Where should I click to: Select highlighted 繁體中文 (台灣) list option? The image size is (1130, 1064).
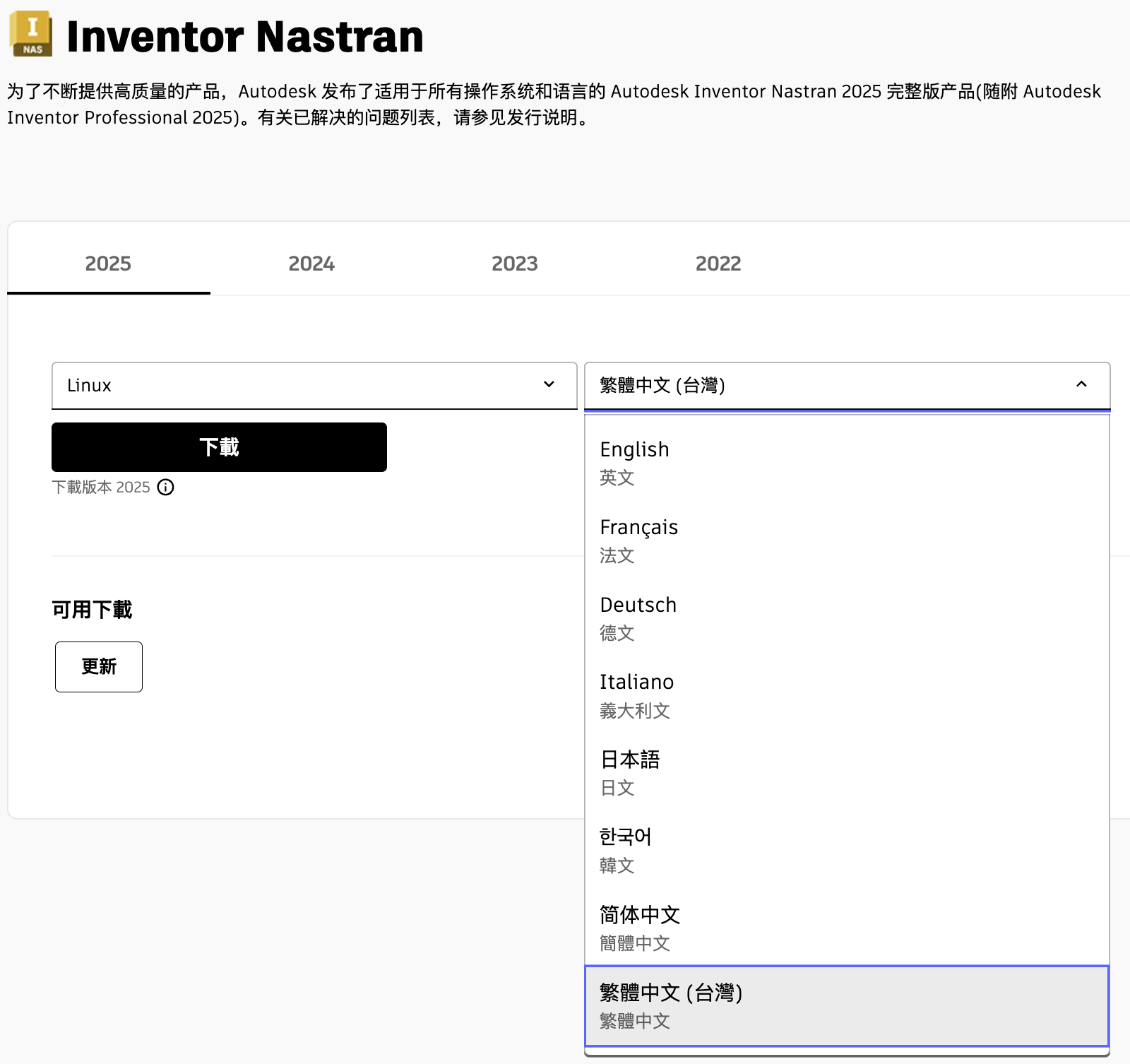click(846, 1006)
